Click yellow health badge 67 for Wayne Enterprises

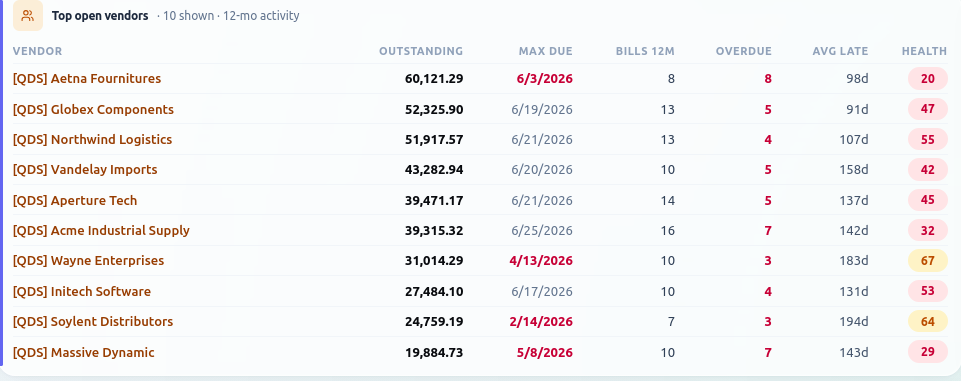[928, 261]
